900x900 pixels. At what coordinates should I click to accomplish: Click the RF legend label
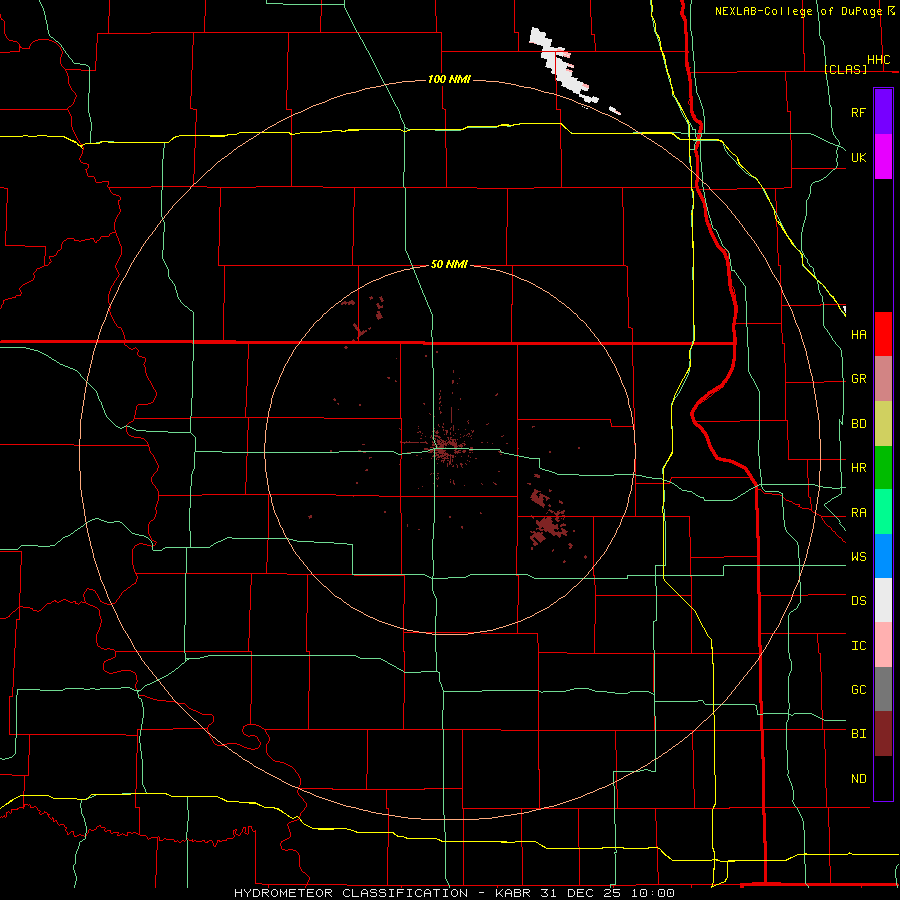click(x=858, y=112)
